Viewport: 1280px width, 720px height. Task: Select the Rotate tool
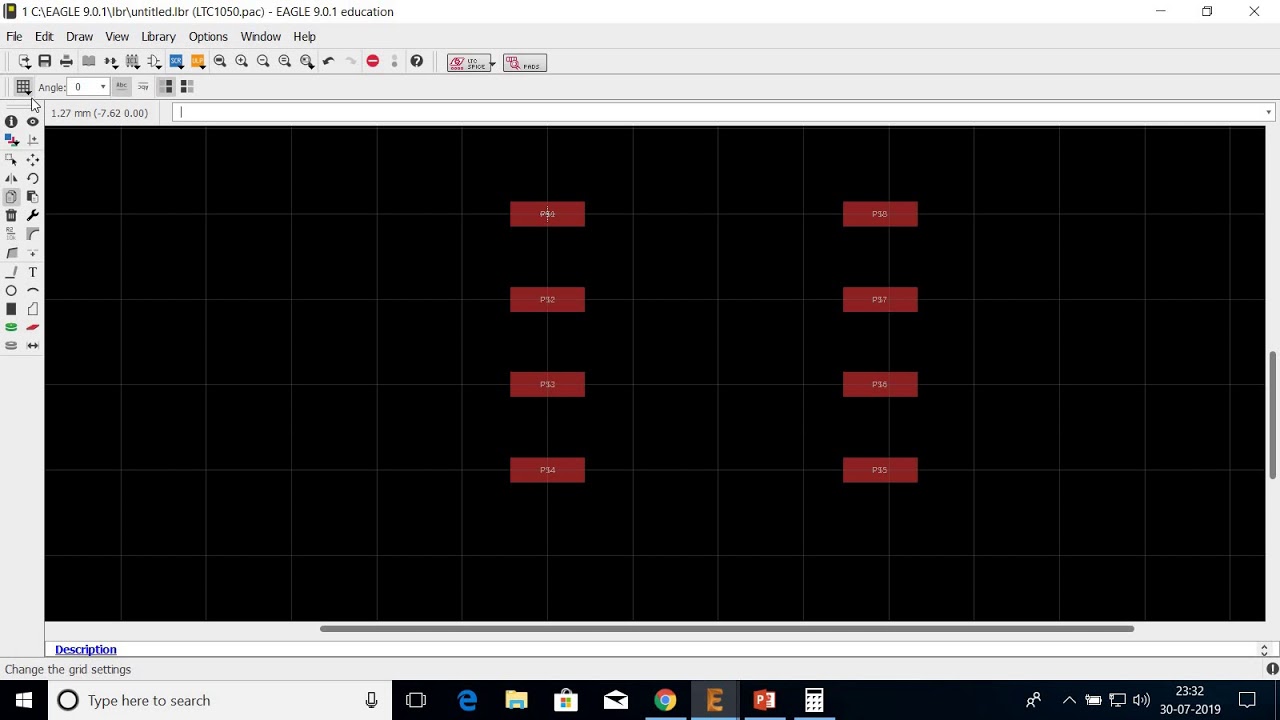[x=33, y=178]
